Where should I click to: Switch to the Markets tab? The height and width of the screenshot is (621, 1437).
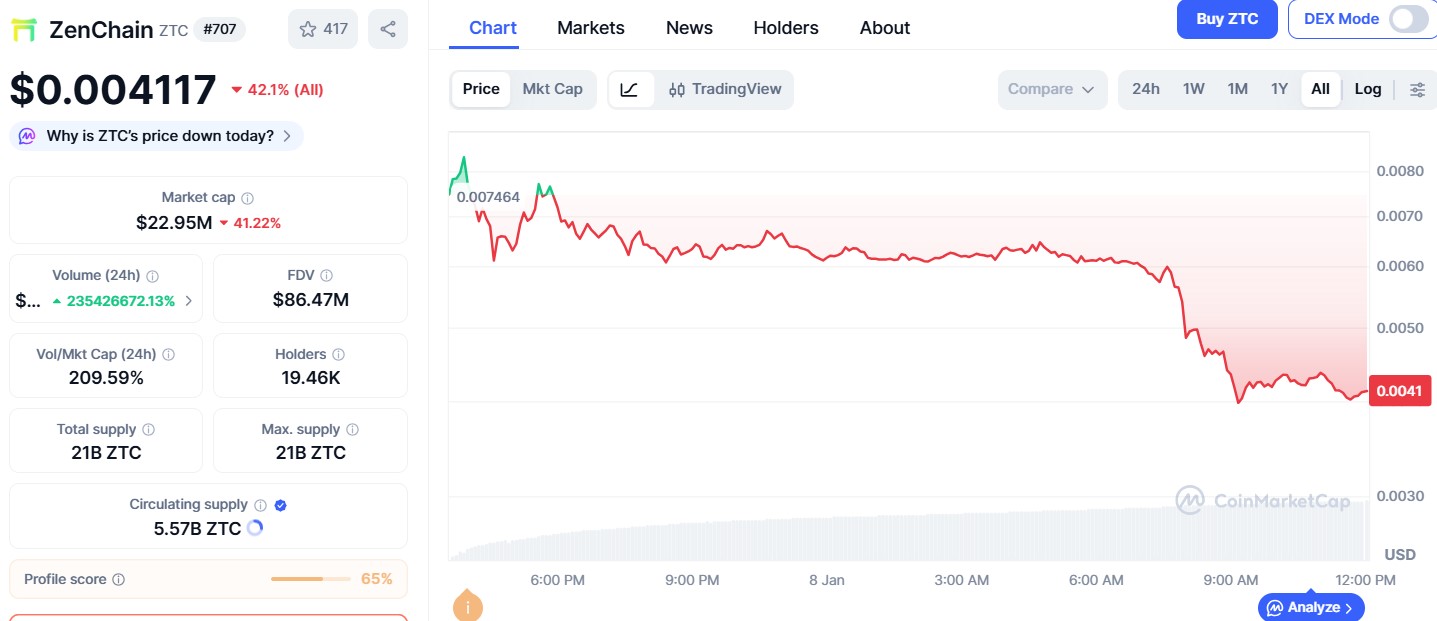[x=590, y=28]
